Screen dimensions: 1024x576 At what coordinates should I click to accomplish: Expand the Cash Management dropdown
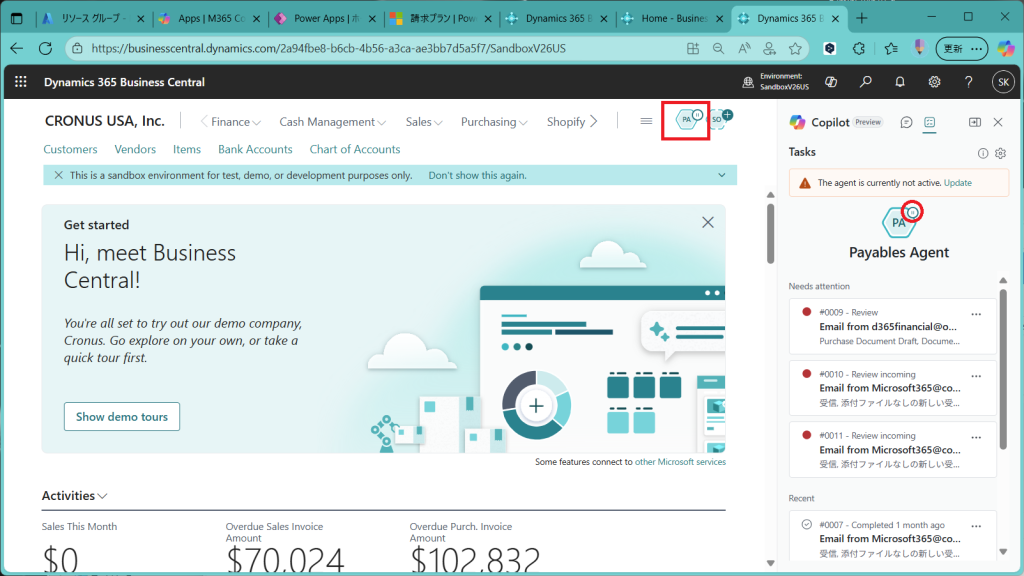(332, 122)
